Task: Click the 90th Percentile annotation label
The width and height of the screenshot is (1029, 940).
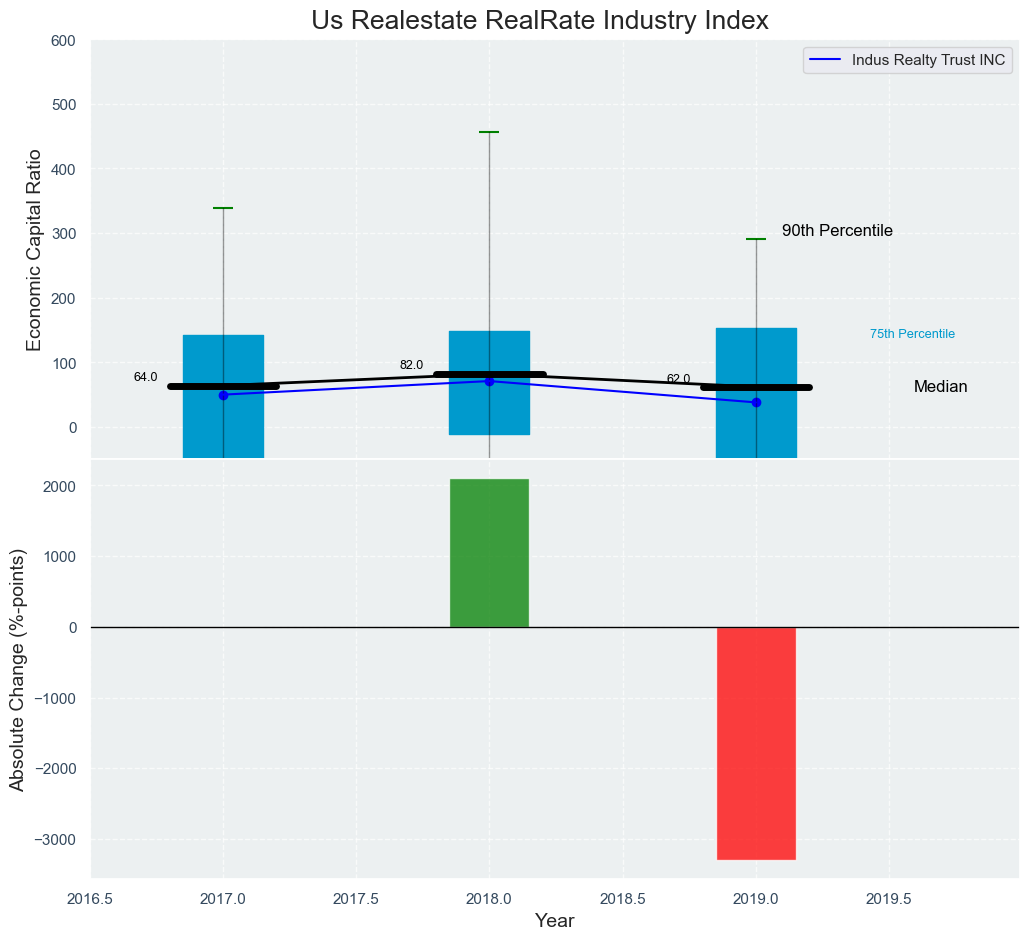Action: point(837,231)
